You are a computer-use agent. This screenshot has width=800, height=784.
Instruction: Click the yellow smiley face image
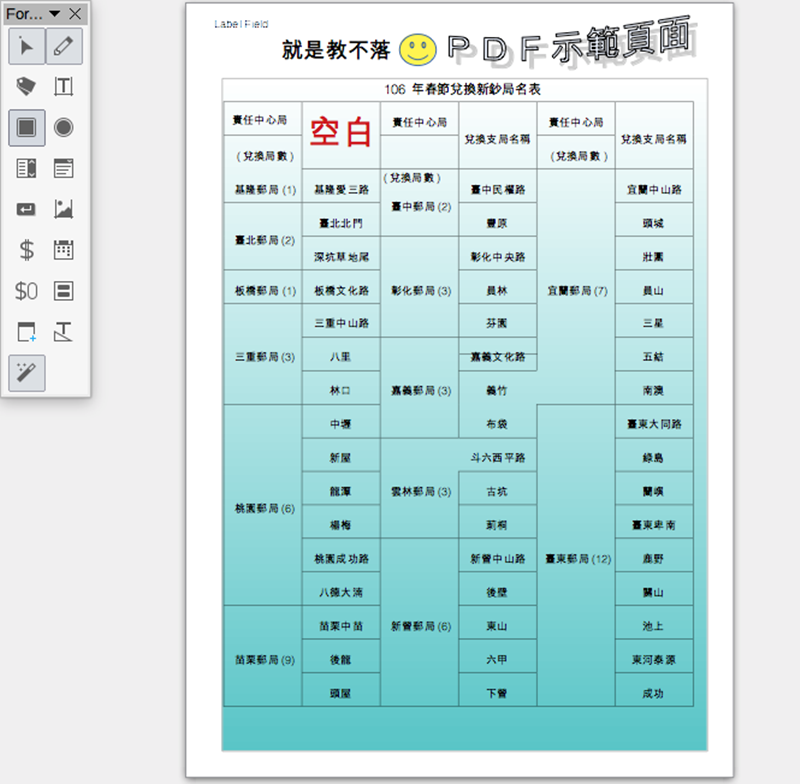click(418, 49)
